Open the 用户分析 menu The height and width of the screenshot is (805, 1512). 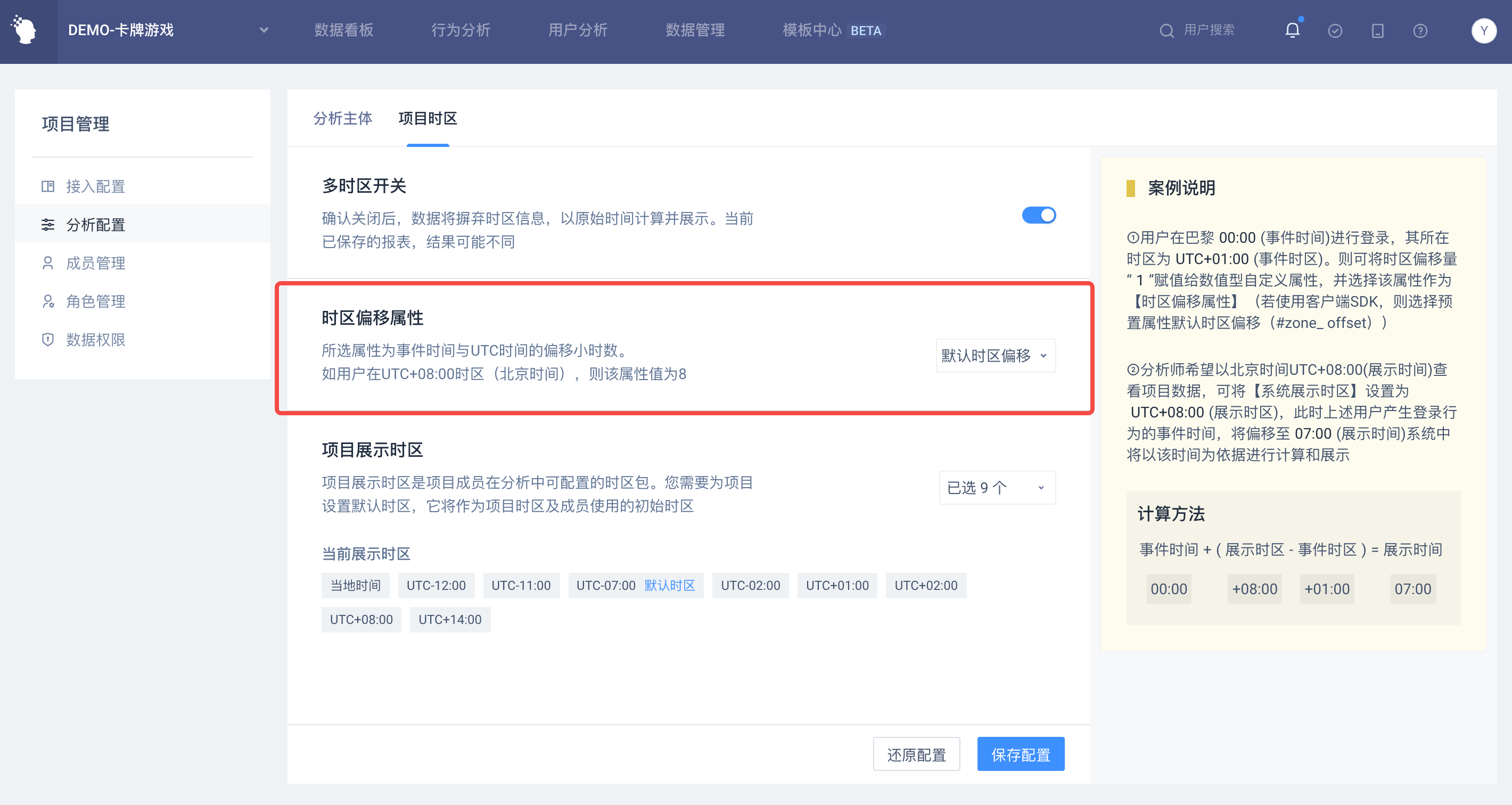click(578, 30)
